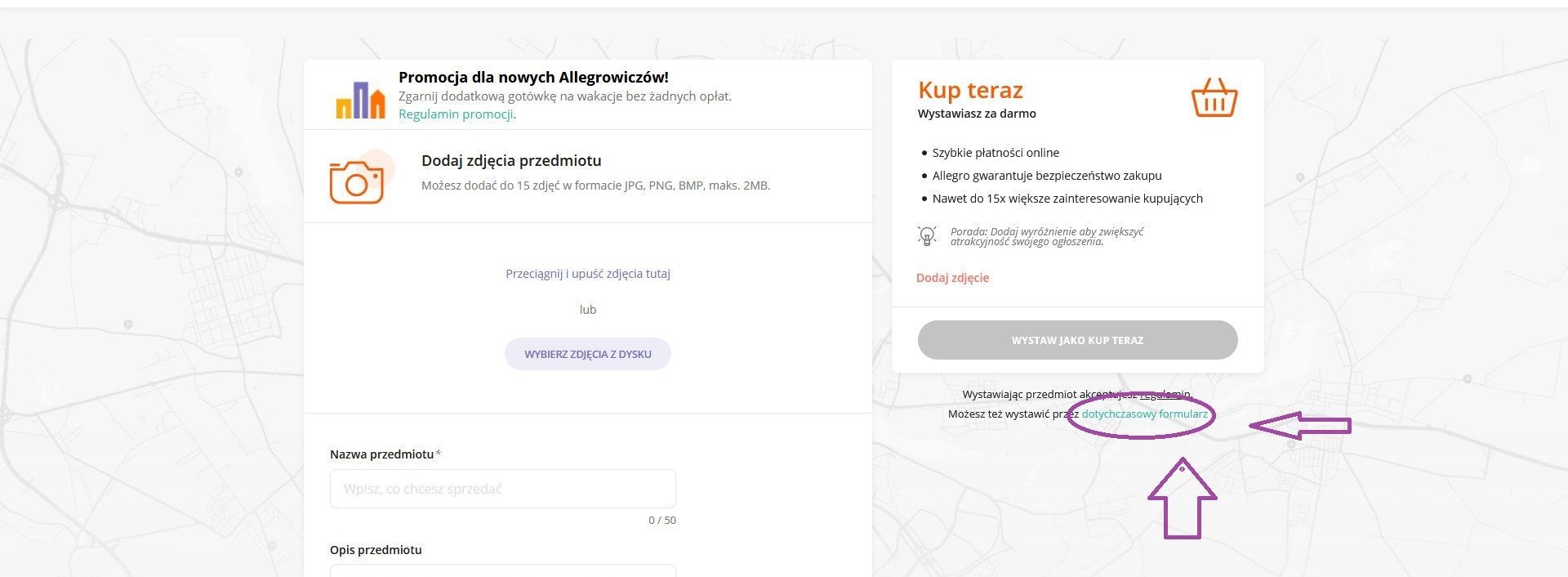Focus the Nazwa przedmiotu text field
The image size is (1568, 577).
(502, 489)
